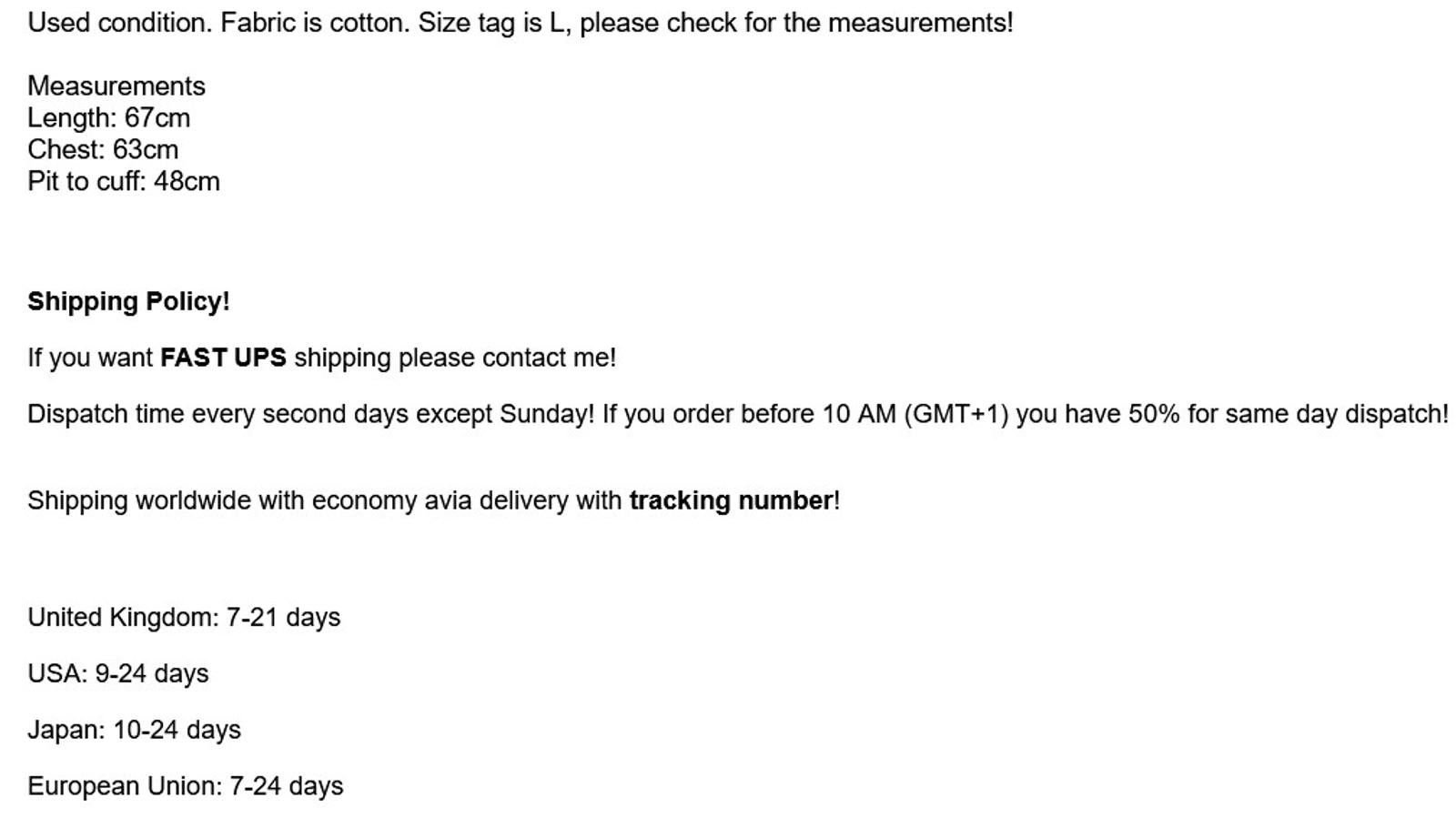The image size is (1456, 828).
Task: Click the 'Length: 67cm' line
Action: (x=109, y=118)
